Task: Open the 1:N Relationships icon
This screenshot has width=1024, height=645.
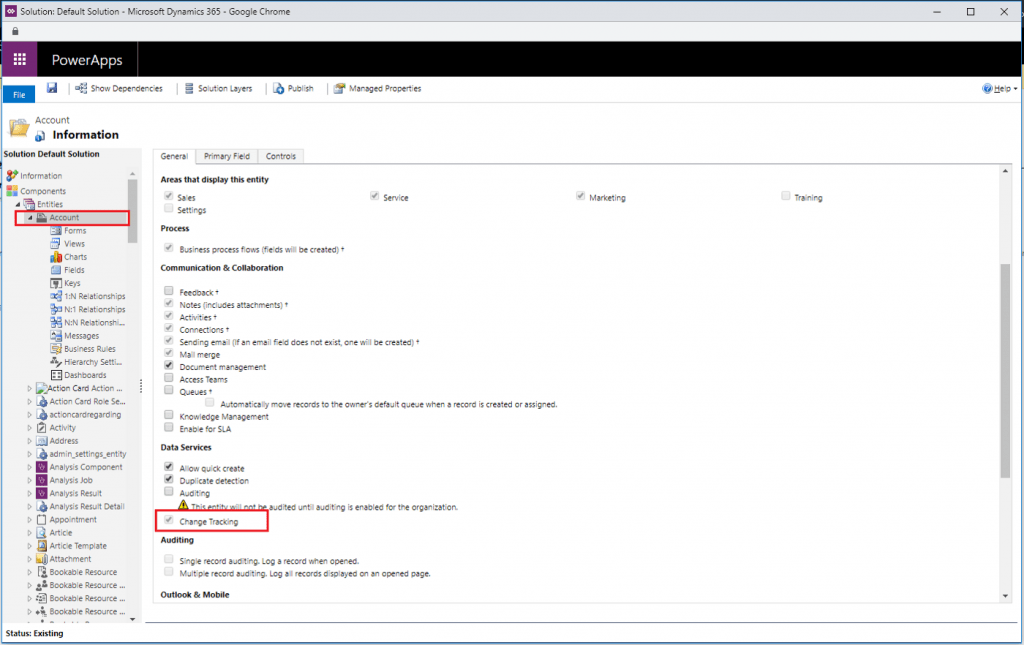Action: (x=56, y=296)
